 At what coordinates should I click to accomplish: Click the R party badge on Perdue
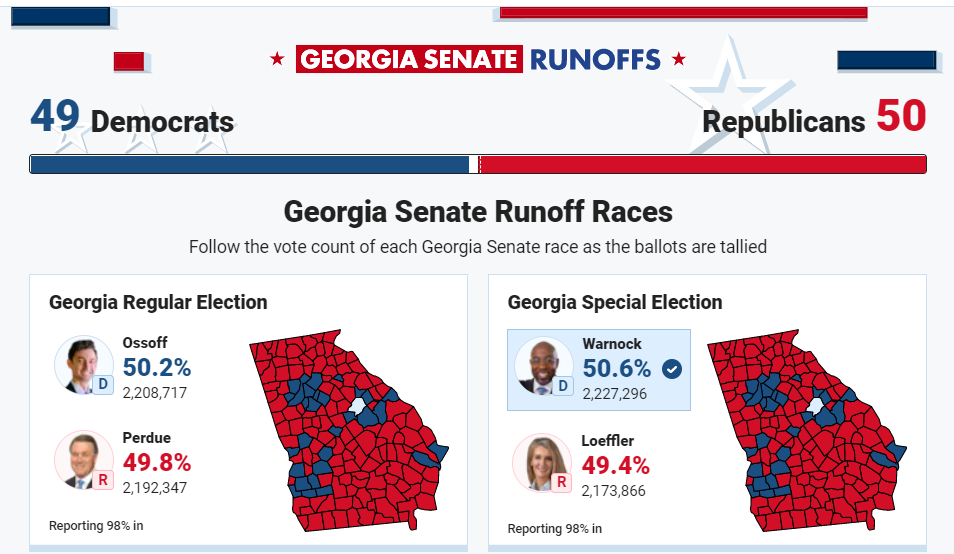coord(103,480)
